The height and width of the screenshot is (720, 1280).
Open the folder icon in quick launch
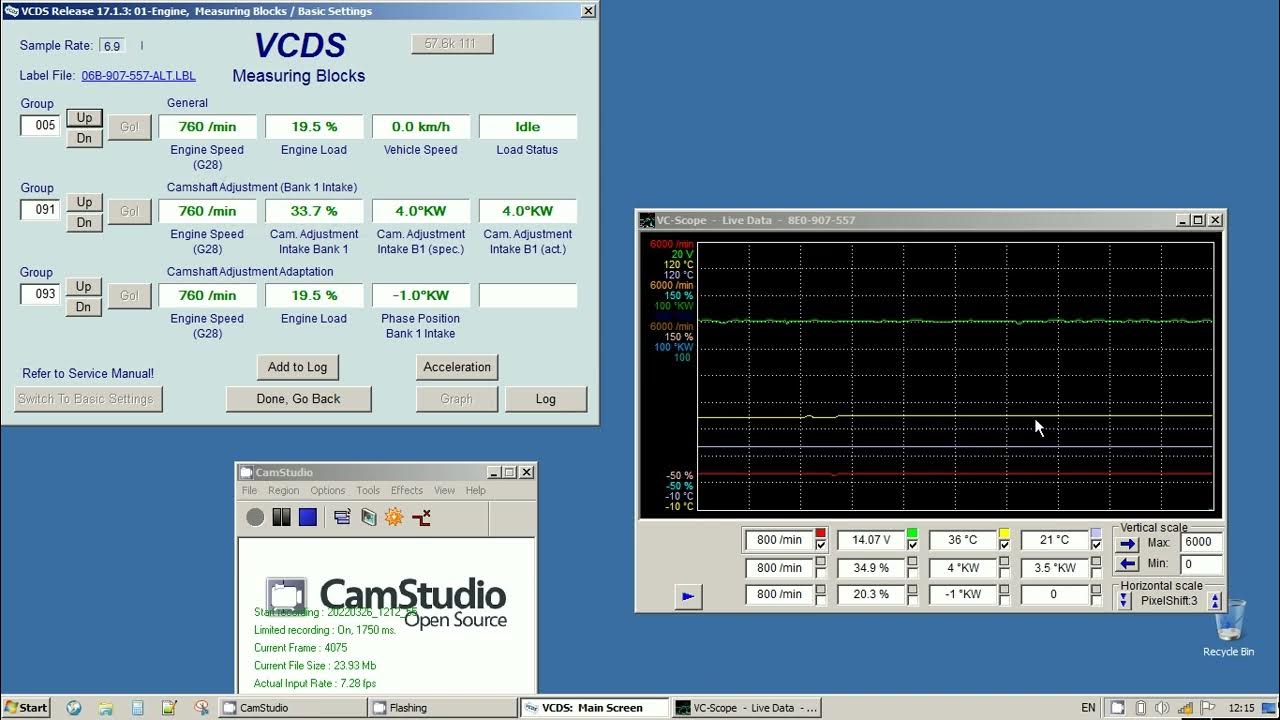pos(106,707)
